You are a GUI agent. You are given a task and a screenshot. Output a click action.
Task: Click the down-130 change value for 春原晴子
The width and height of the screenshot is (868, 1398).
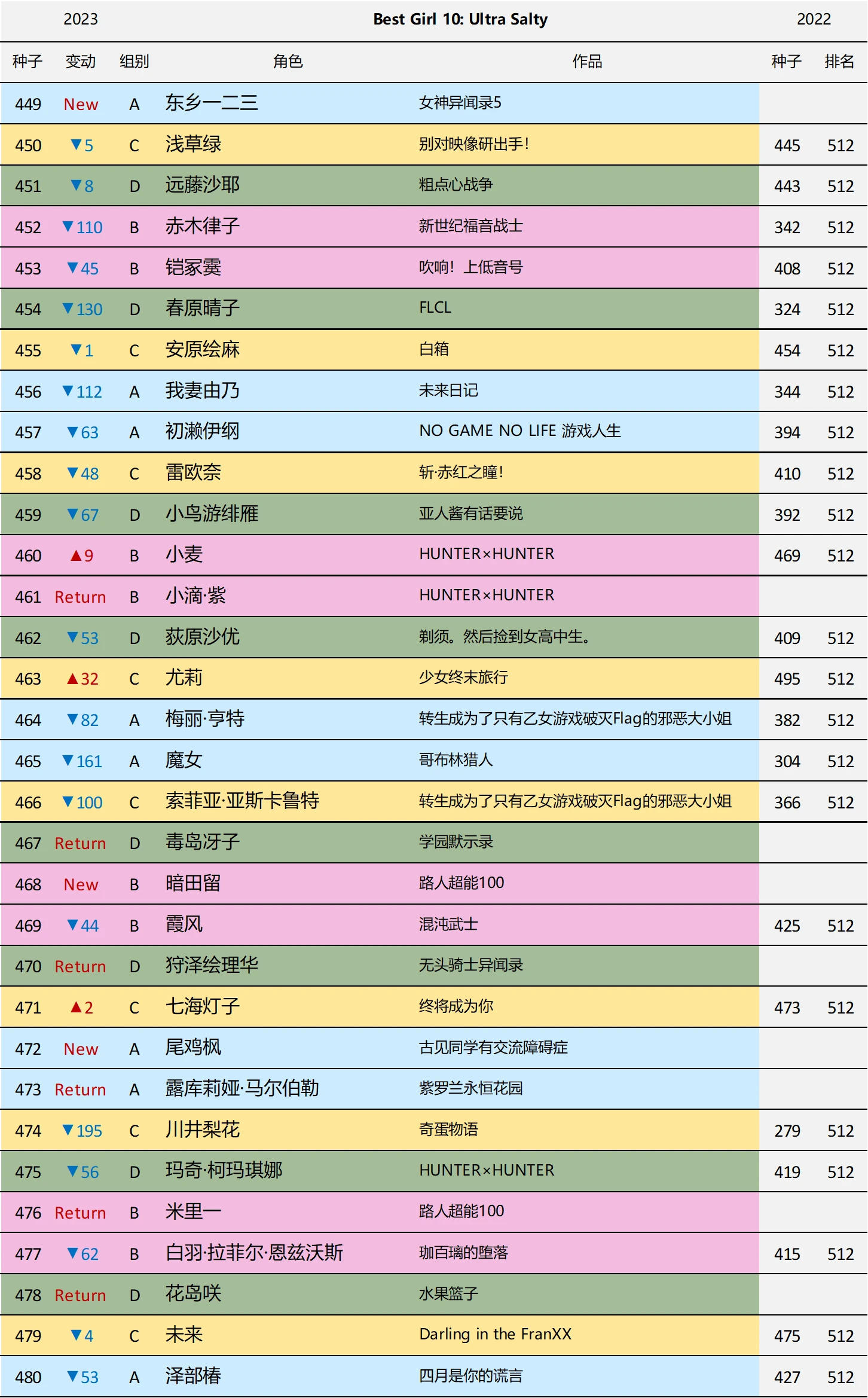[82, 309]
